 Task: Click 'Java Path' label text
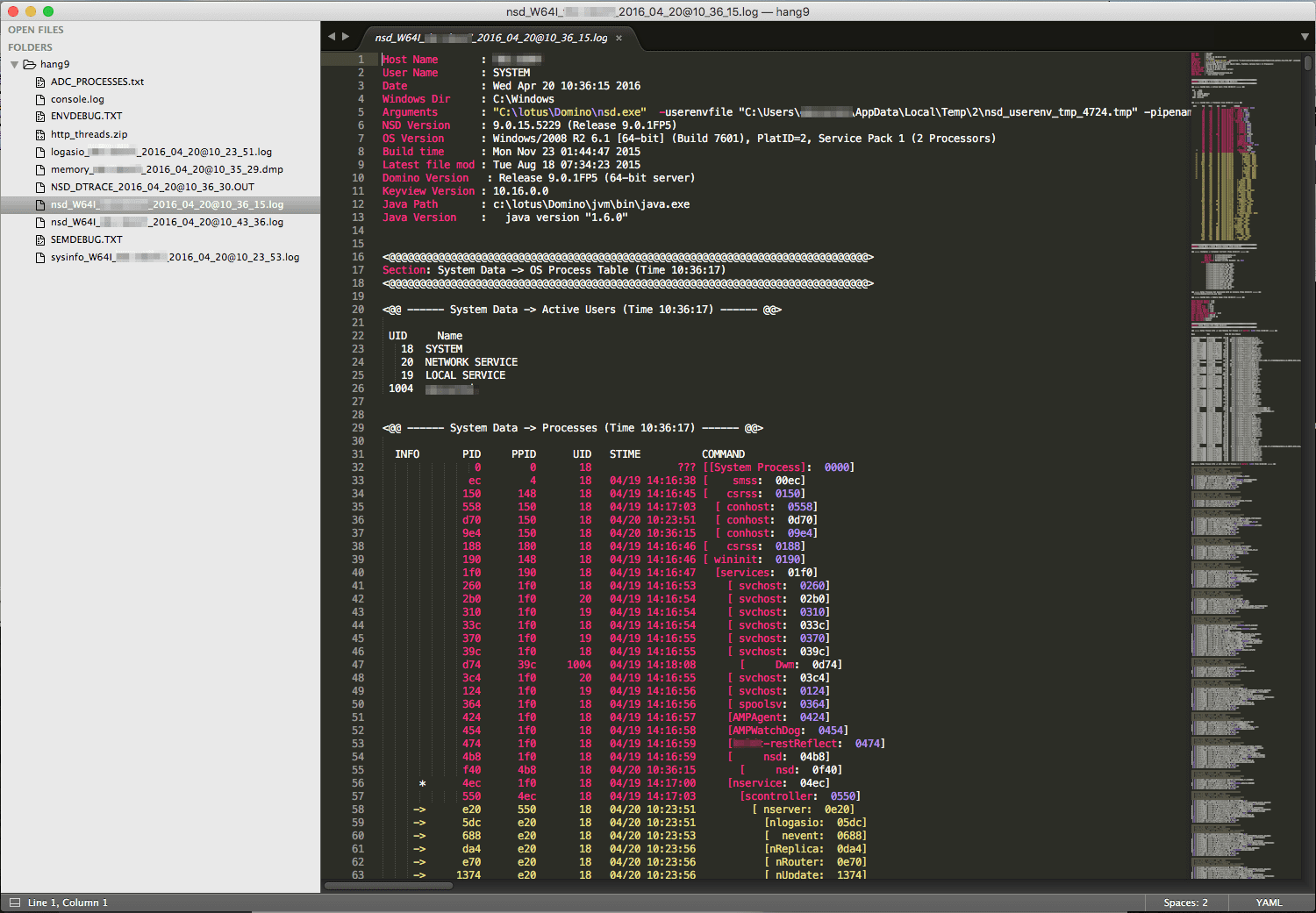[x=410, y=204]
